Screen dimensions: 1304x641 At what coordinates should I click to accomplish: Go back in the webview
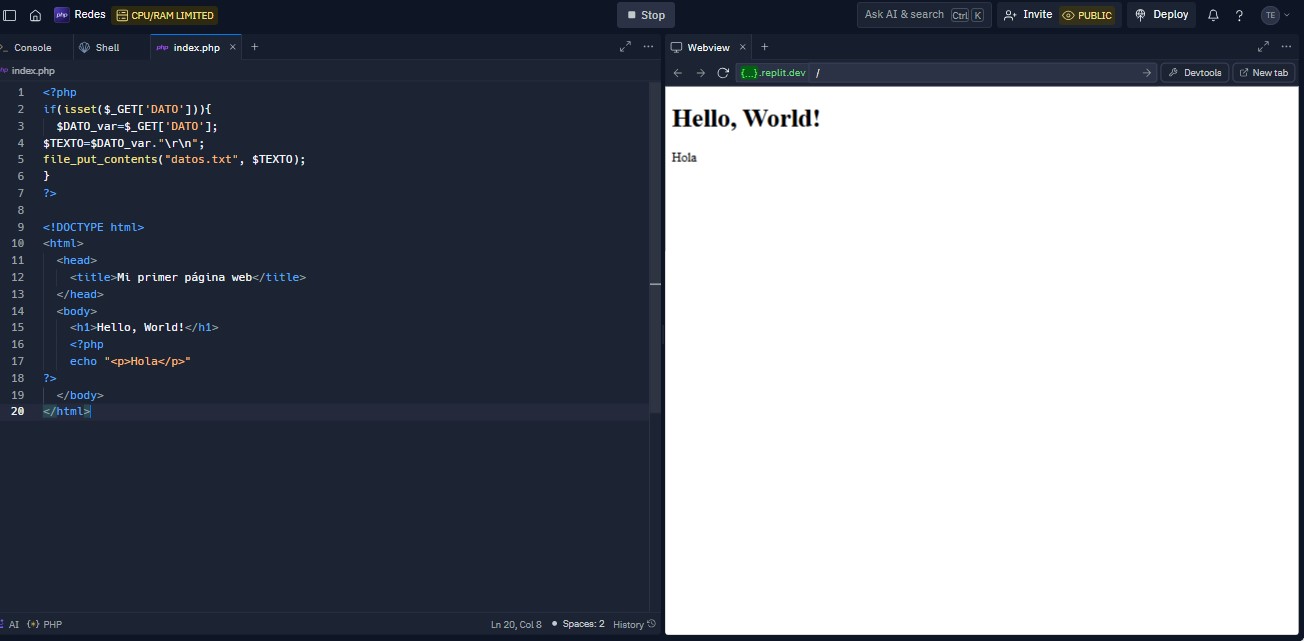(x=678, y=73)
